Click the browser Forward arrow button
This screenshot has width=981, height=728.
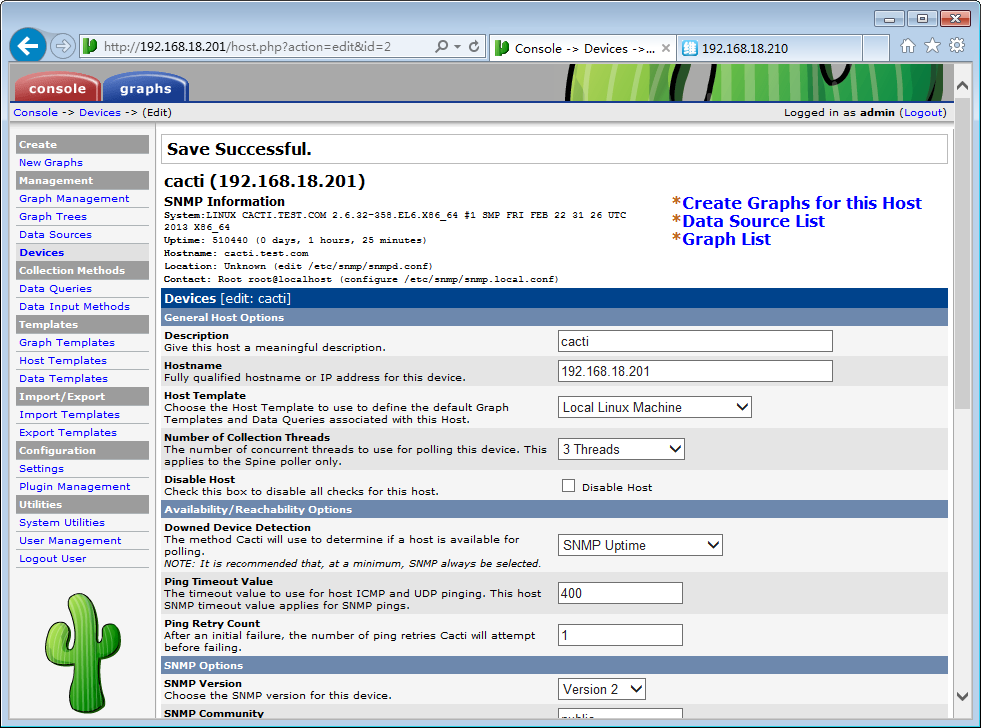click(63, 46)
